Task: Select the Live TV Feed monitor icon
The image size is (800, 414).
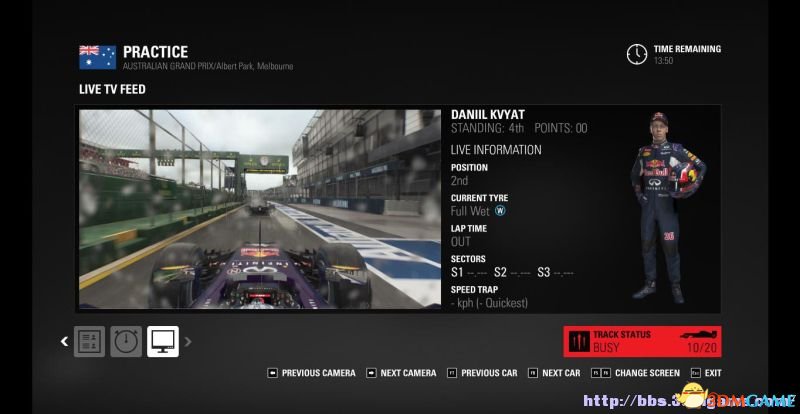Action: [x=163, y=342]
